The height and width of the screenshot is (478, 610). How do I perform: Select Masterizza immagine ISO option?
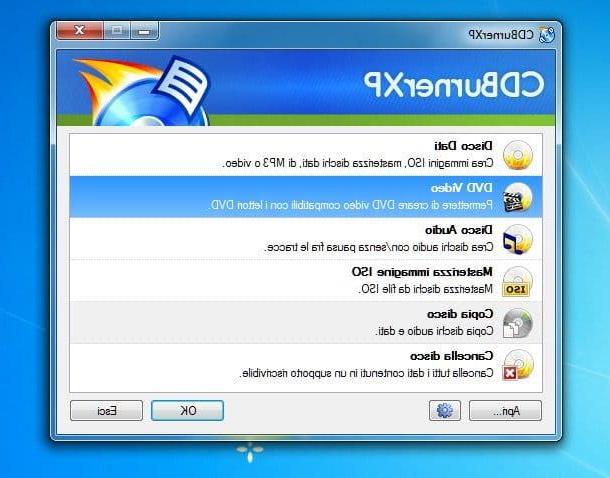pyautogui.click(x=306, y=281)
